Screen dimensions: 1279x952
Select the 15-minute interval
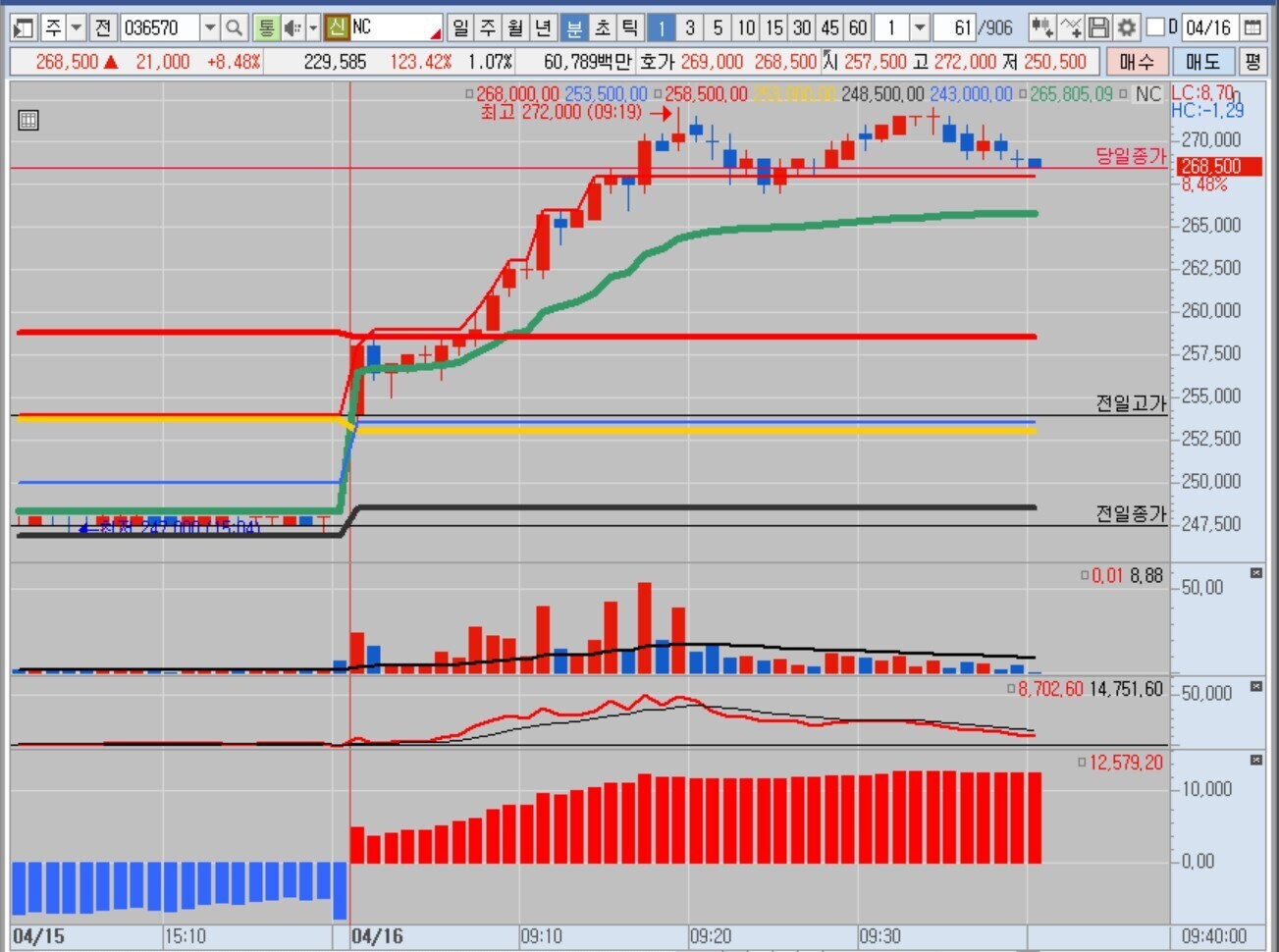(x=774, y=27)
